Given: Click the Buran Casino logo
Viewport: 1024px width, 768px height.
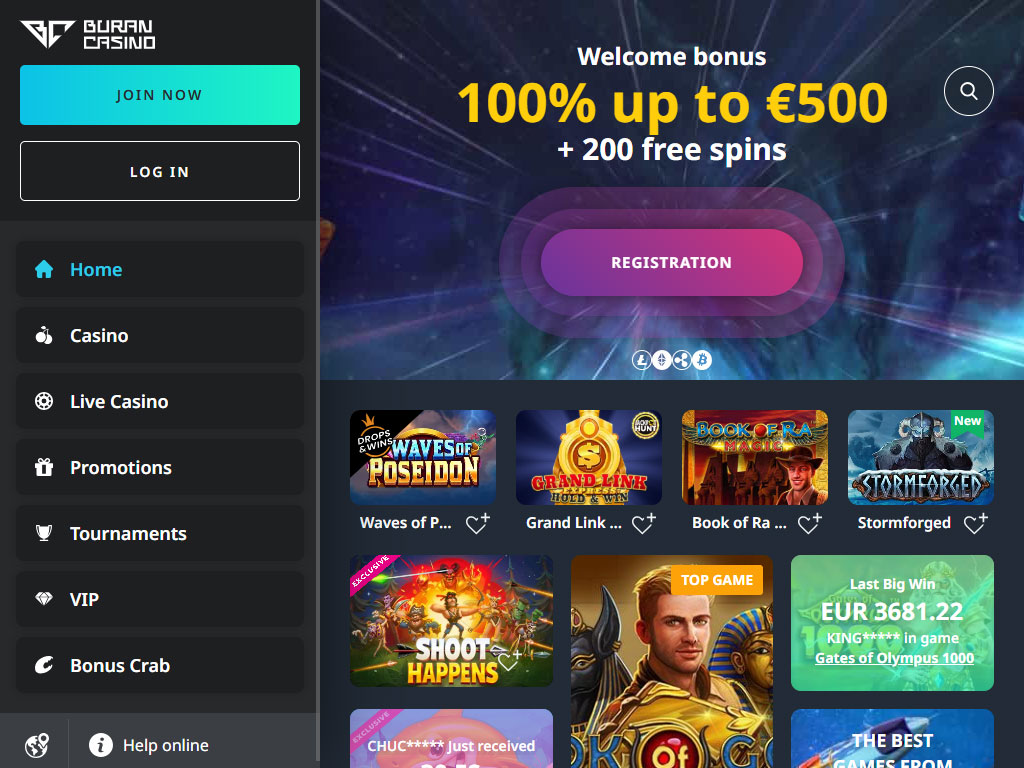Looking at the screenshot, I should (x=88, y=34).
